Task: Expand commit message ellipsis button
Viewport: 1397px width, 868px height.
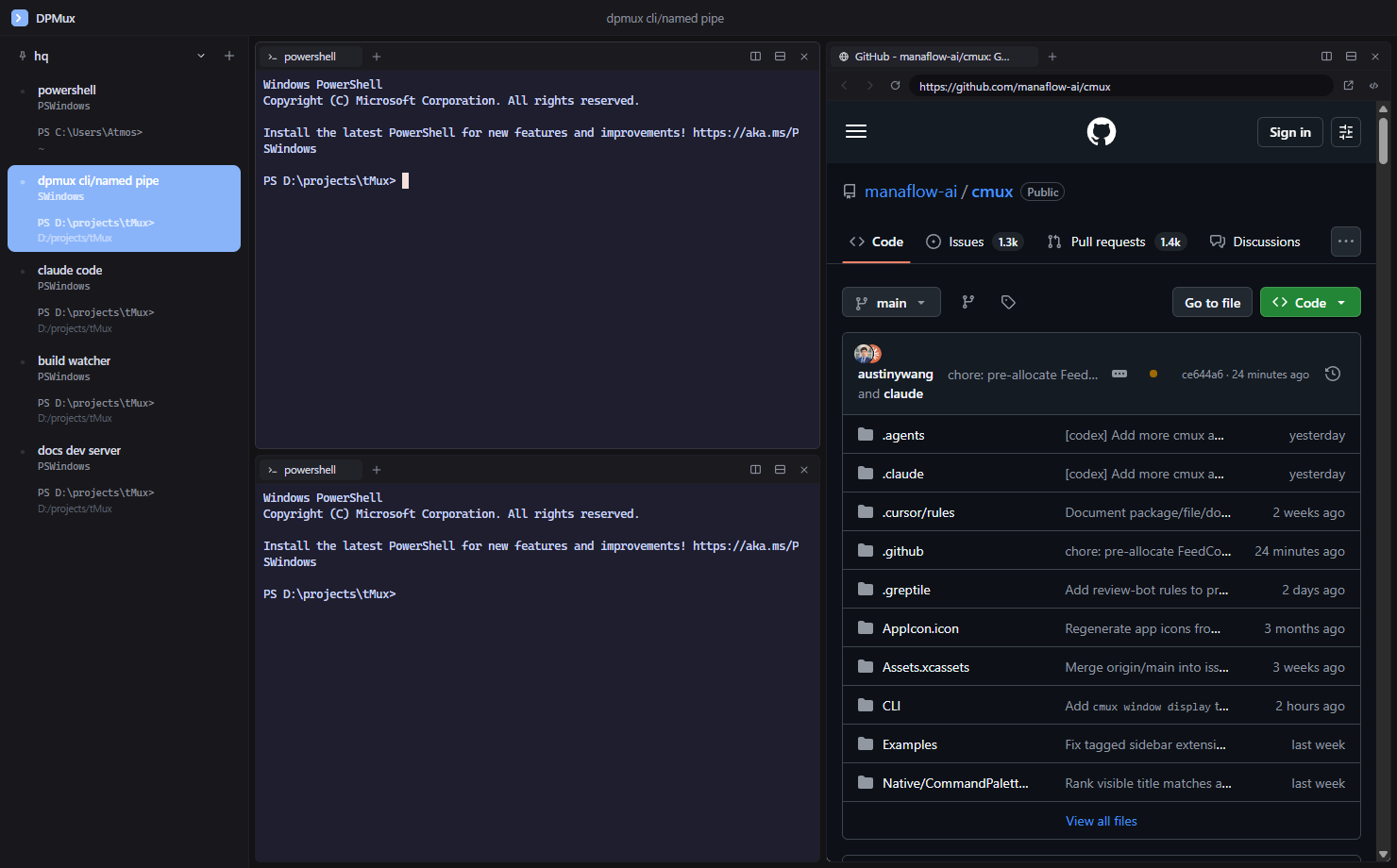Action: (x=1119, y=374)
